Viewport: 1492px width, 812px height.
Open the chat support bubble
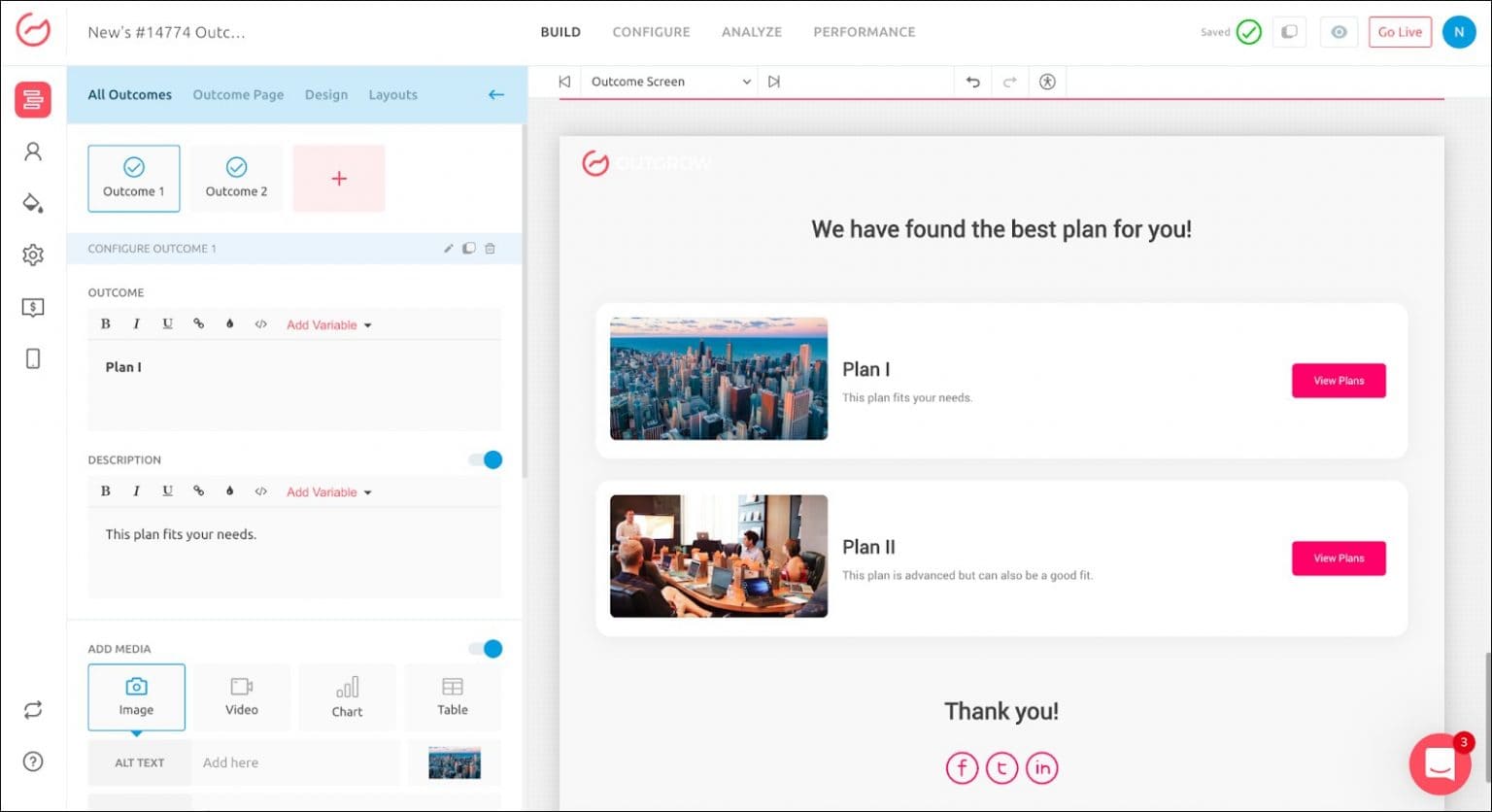coord(1440,764)
